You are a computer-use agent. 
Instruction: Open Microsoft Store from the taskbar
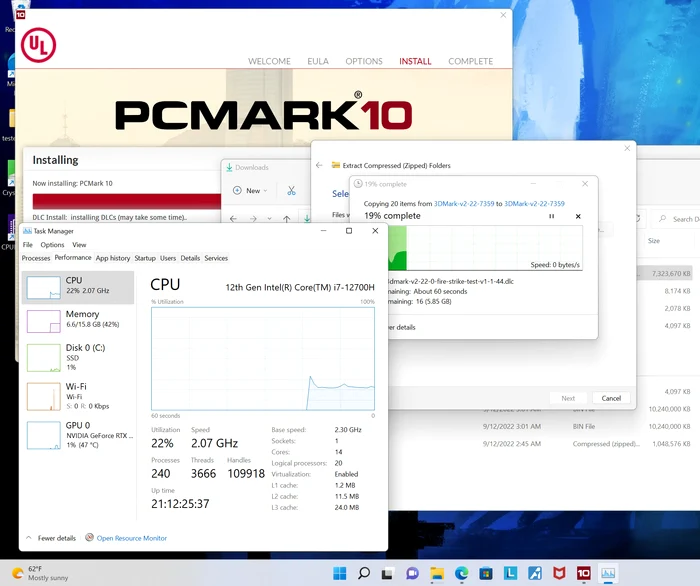[x=486, y=573]
